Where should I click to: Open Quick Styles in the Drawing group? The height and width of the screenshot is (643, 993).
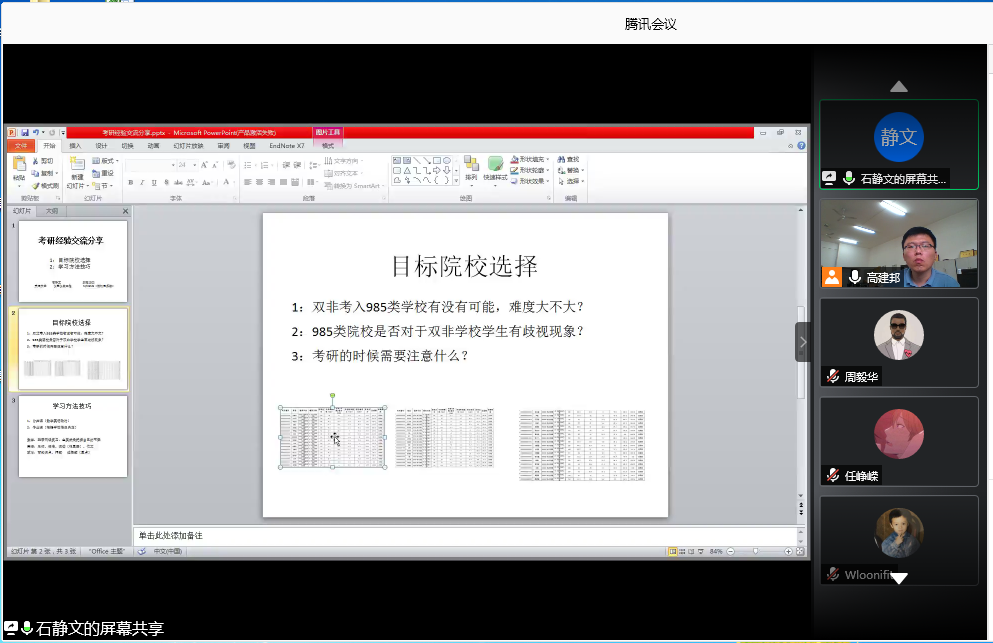point(494,167)
